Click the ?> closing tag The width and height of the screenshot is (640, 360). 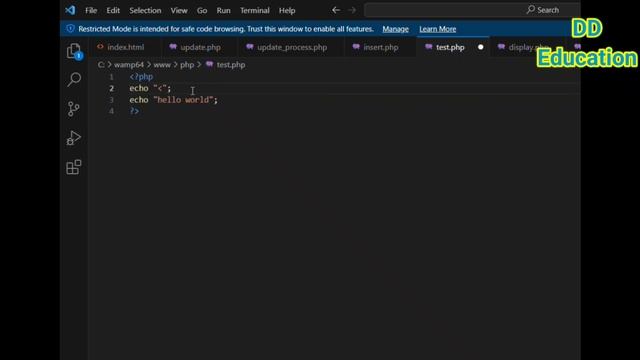134,111
